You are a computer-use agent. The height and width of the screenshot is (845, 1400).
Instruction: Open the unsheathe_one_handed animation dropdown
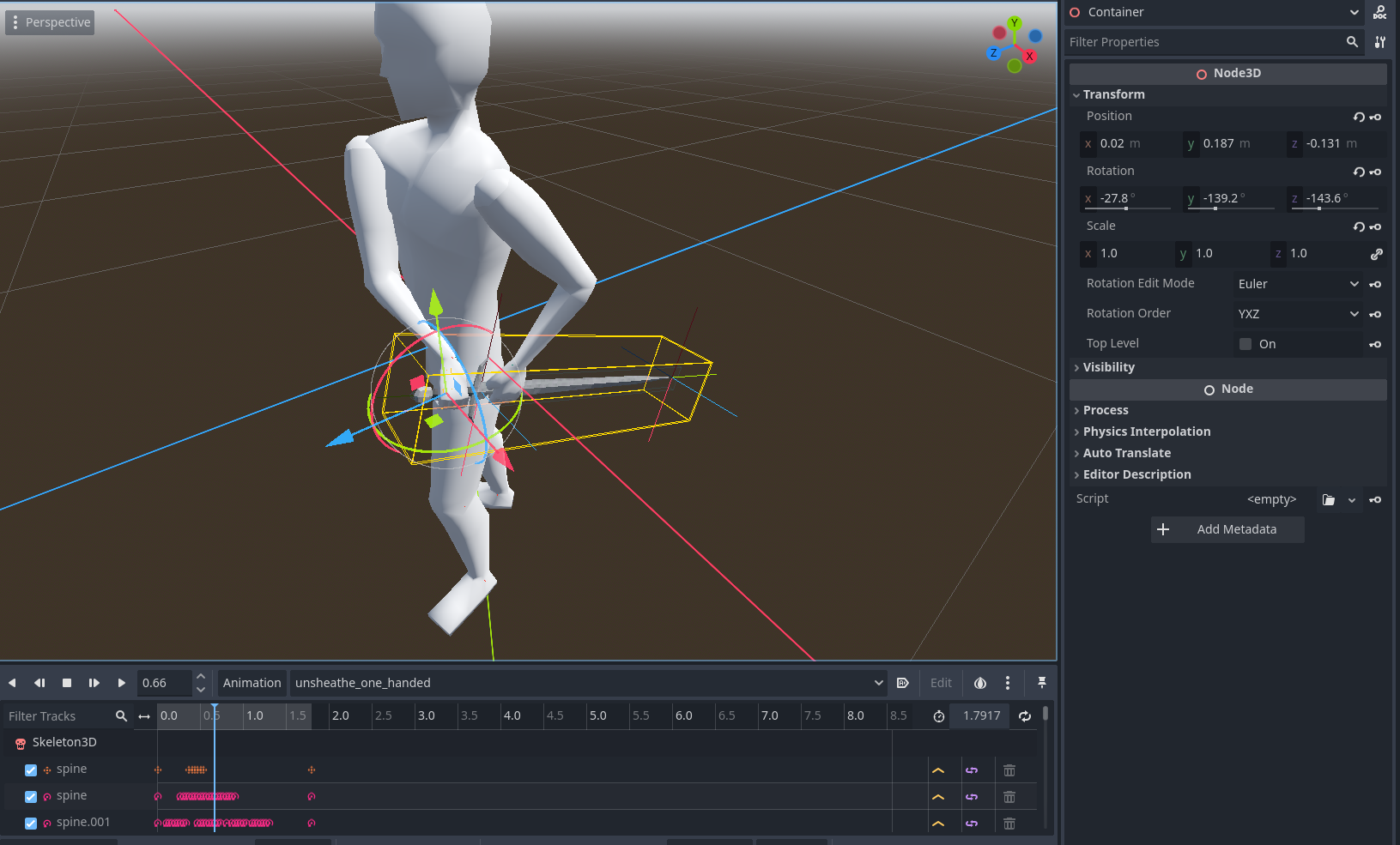(x=877, y=683)
